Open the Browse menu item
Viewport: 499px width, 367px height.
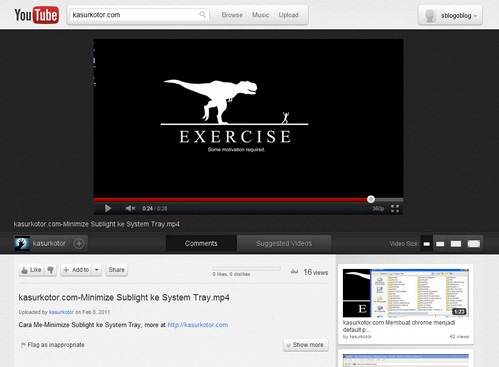tap(232, 15)
